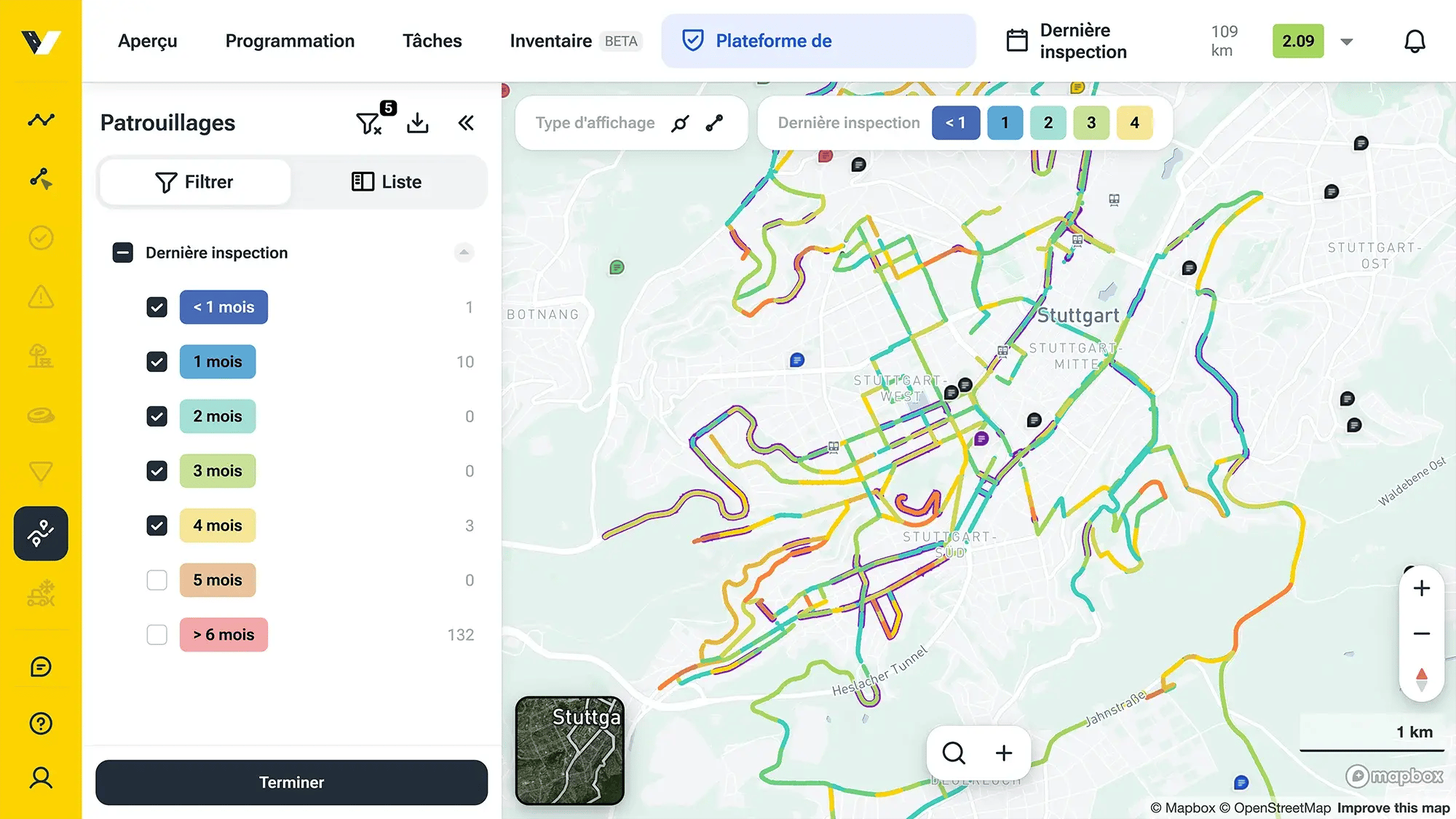Viewport: 1456px width, 819px height.
Task: Click the warning triangle icon in sidebar
Action: pyautogui.click(x=41, y=297)
